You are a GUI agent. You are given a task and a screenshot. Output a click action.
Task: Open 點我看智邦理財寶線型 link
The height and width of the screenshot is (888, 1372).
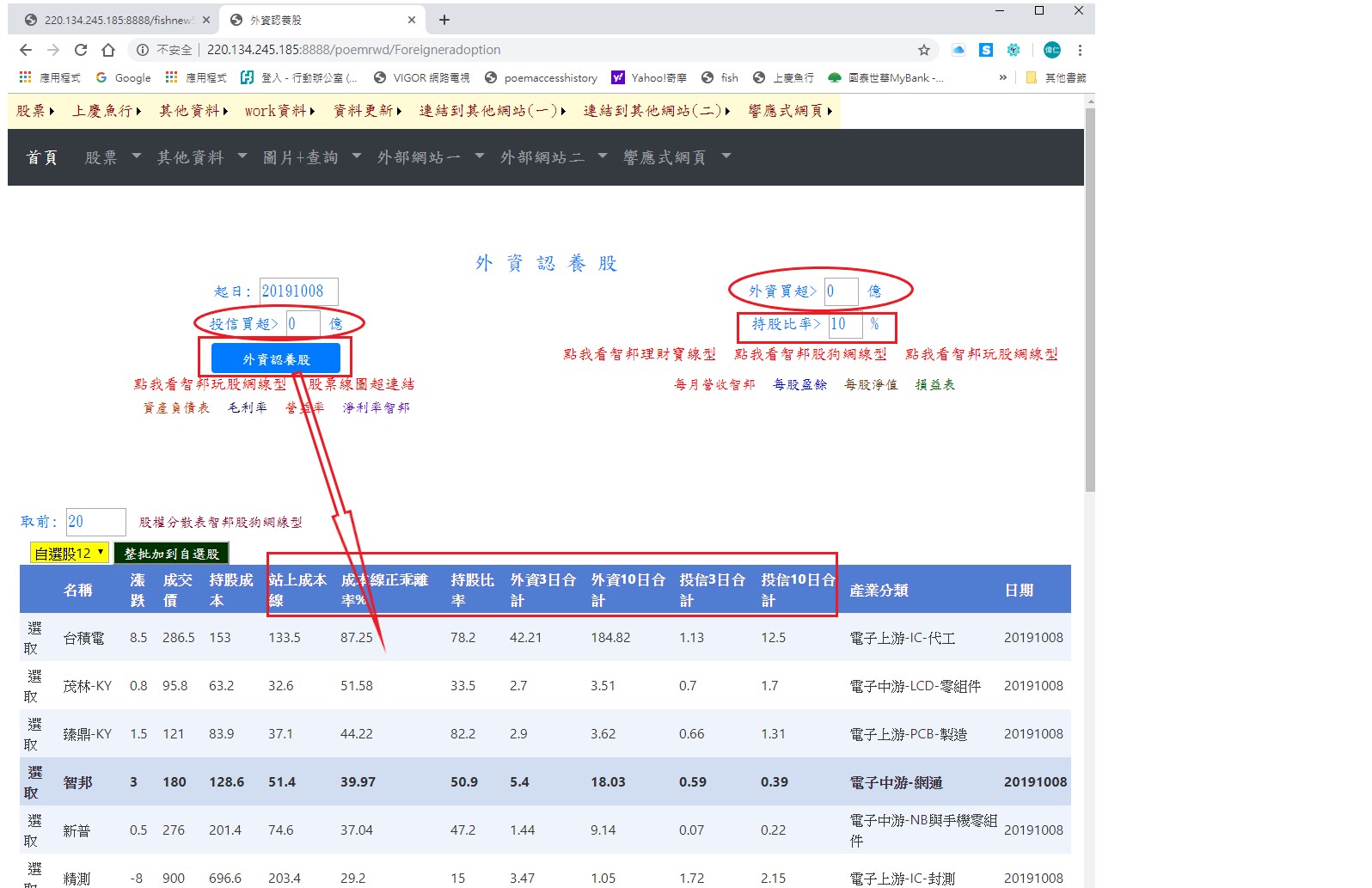[x=640, y=354]
